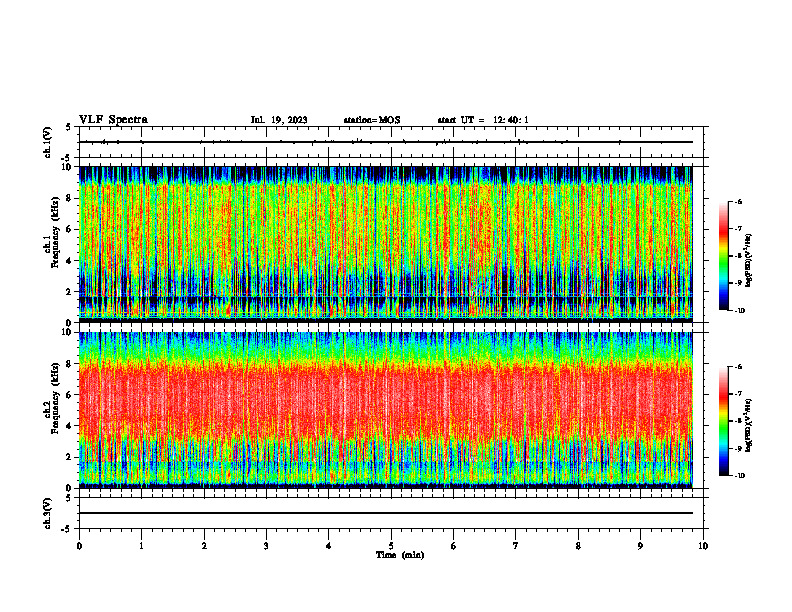The height and width of the screenshot is (612, 792).
Task: Select the date text "Jul. 19, 2023"
Action: [279, 120]
